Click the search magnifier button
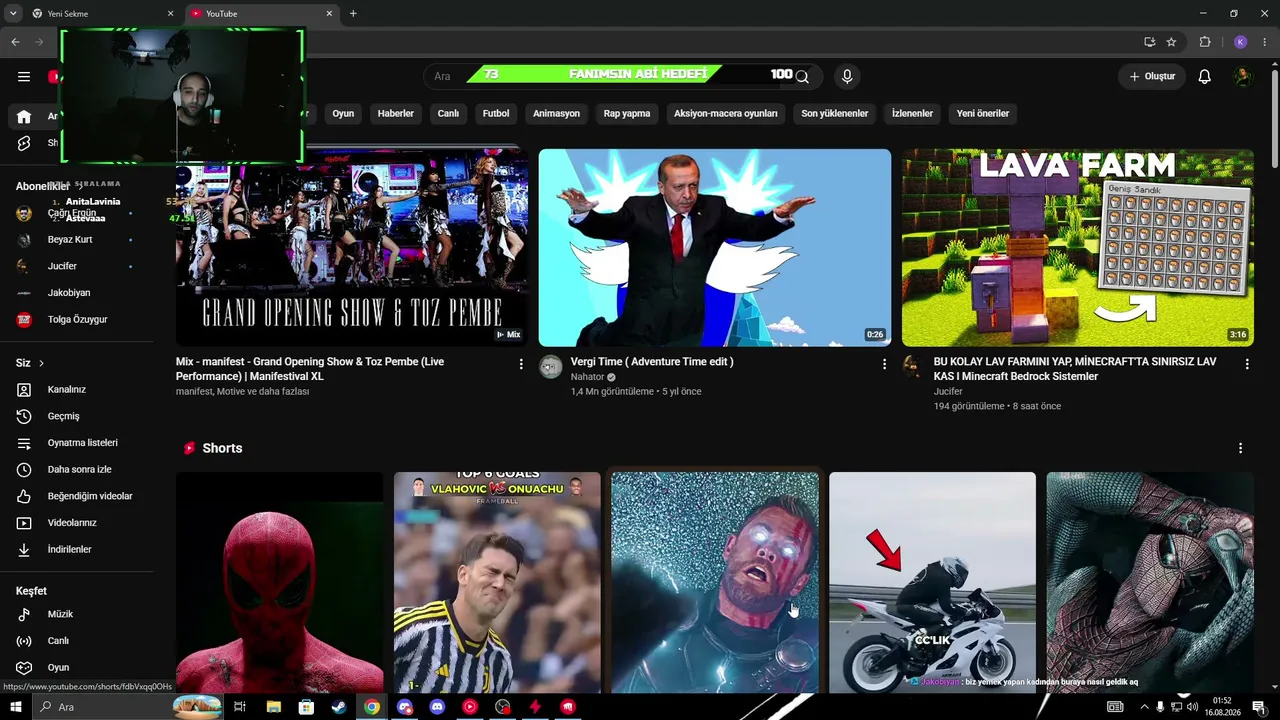The image size is (1280, 720). pyautogui.click(x=802, y=76)
